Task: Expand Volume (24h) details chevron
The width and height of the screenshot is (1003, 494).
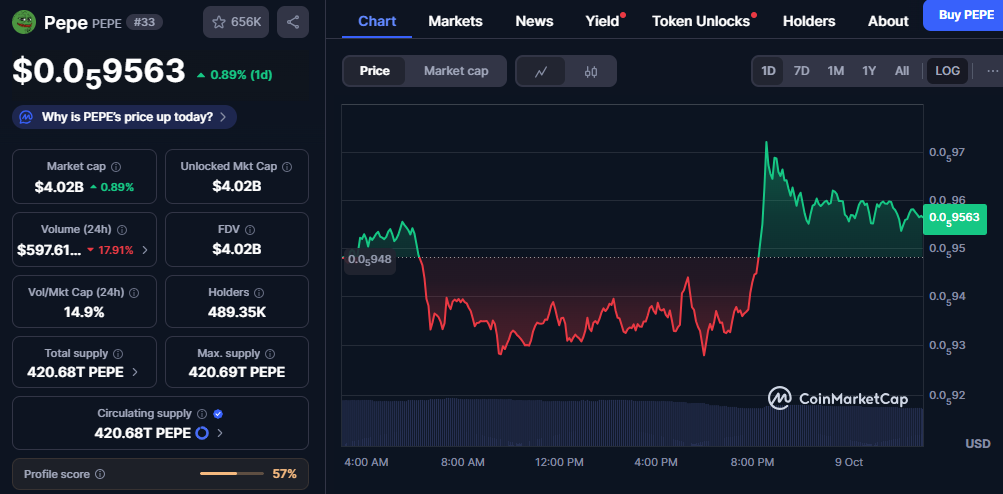Action: 146,250
